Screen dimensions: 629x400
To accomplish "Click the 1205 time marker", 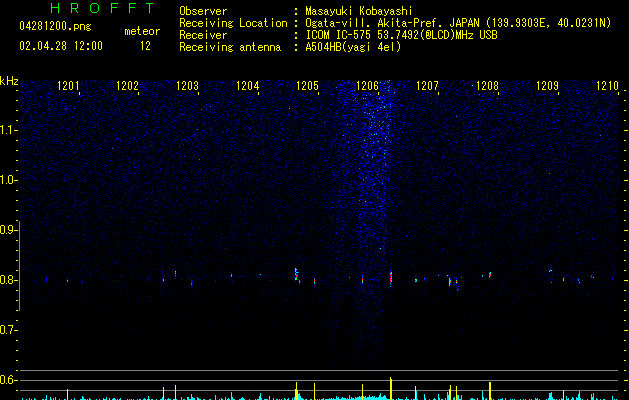I will [x=307, y=86].
